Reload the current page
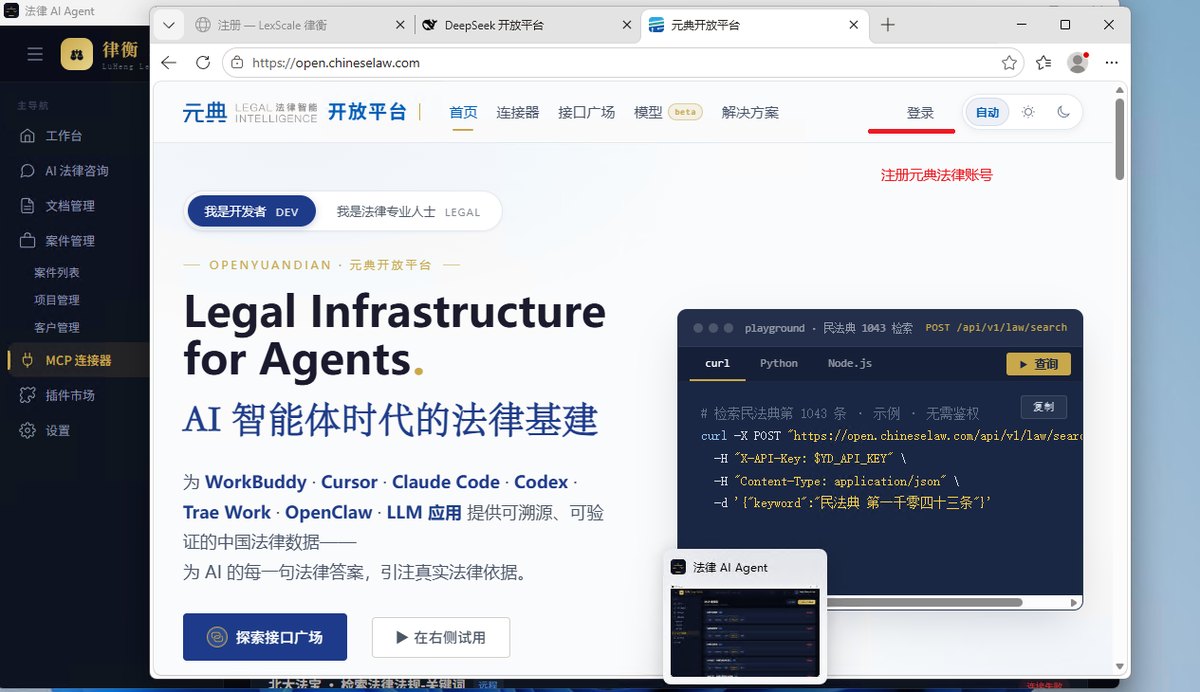This screenshot has width=1200, height=692. pos(203,62)
